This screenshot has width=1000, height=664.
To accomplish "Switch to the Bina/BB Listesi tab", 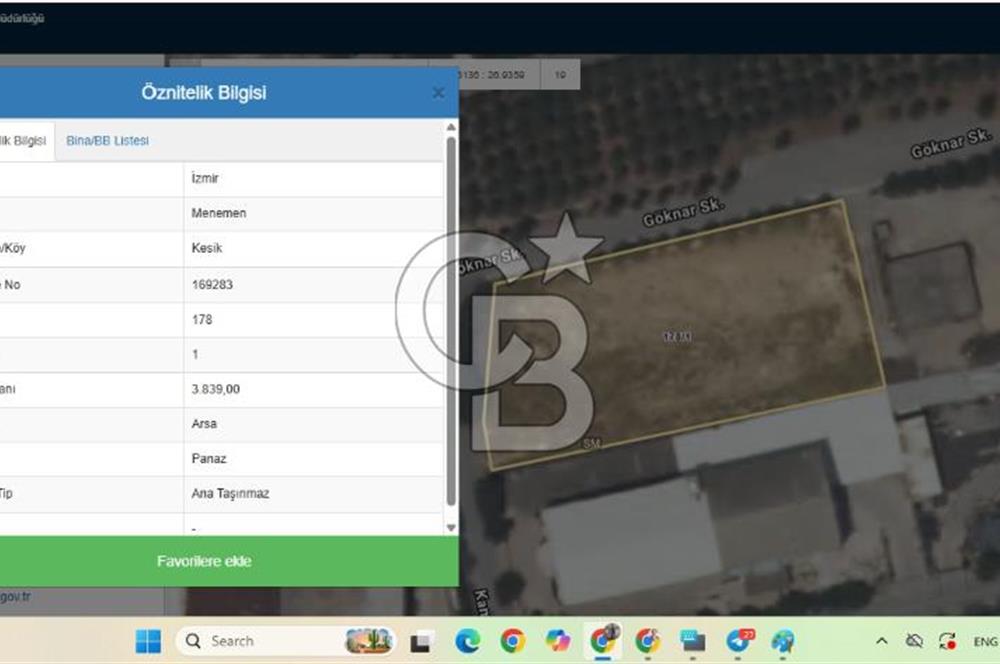I will pyautogui.click(x=107, y=140).
